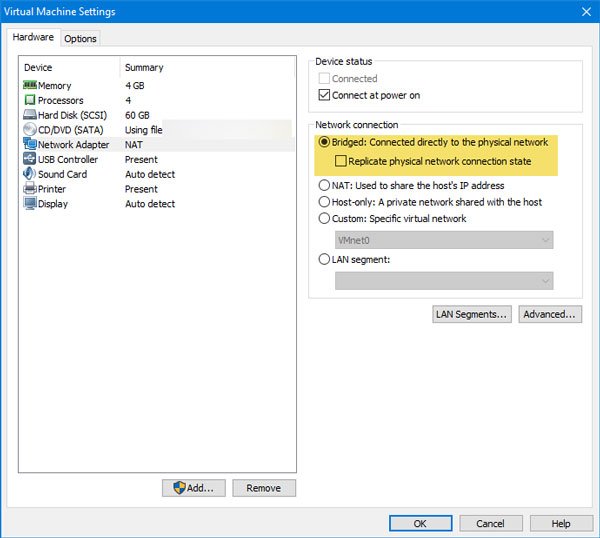Screen dimensions: 600x538
Task: Select the LAN segment radio button
Action: coord(324,259)
